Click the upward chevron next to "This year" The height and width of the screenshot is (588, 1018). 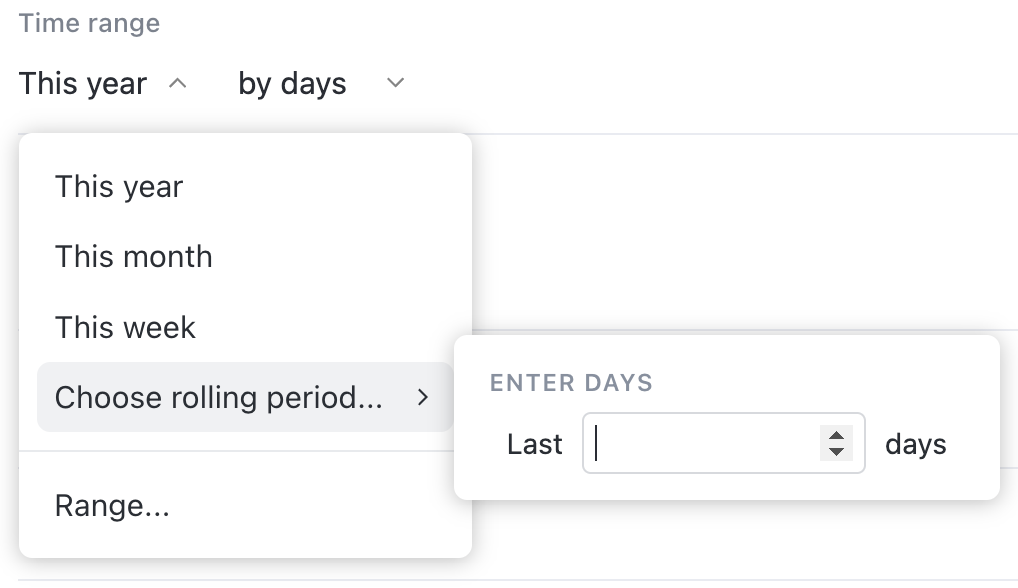coord(179,84)
